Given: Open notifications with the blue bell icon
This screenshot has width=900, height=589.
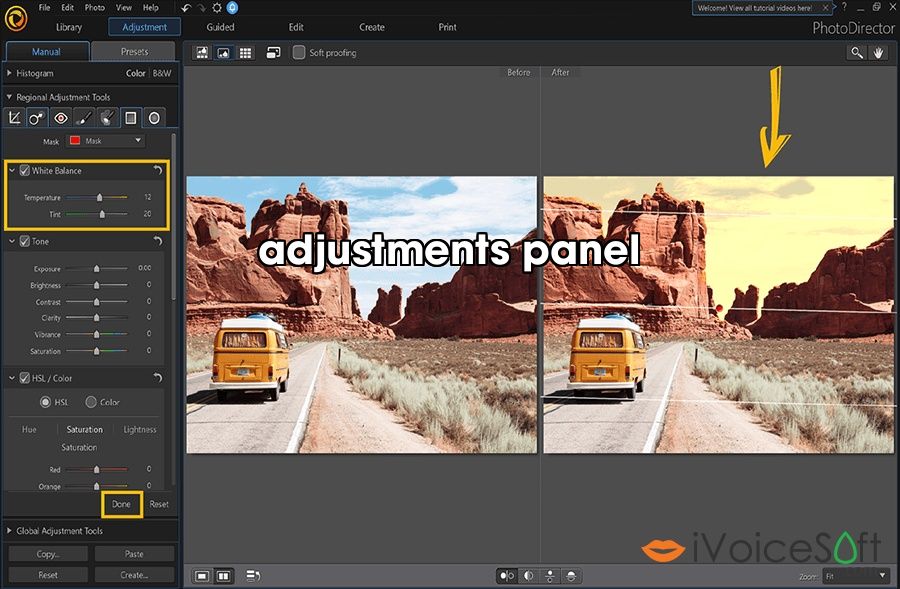Looking at the screenshot, I should point(232,7).
